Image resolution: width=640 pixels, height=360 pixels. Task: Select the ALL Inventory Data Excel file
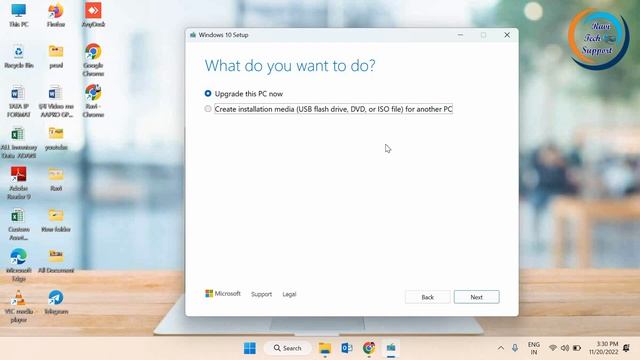coord(19,142)
